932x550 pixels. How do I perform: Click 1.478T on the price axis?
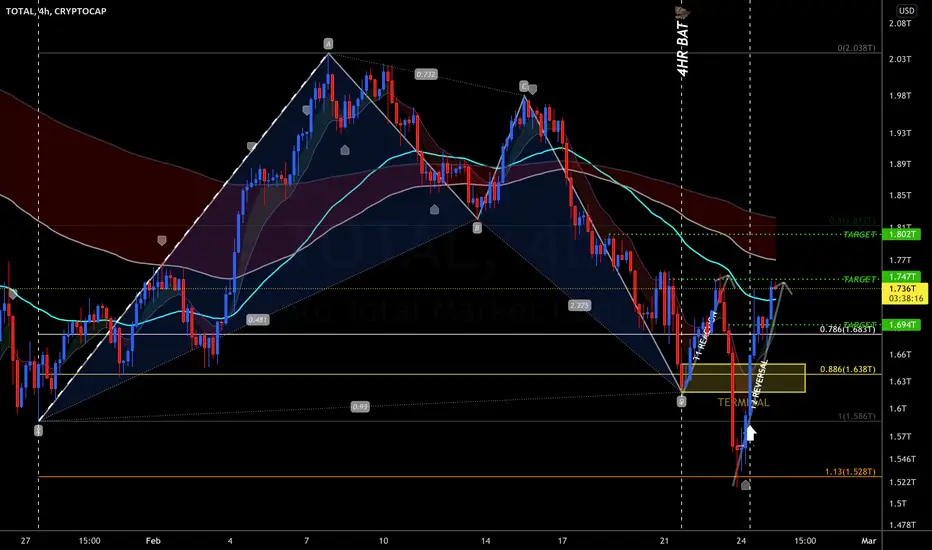pyautogui.click(x=902, y=525)
